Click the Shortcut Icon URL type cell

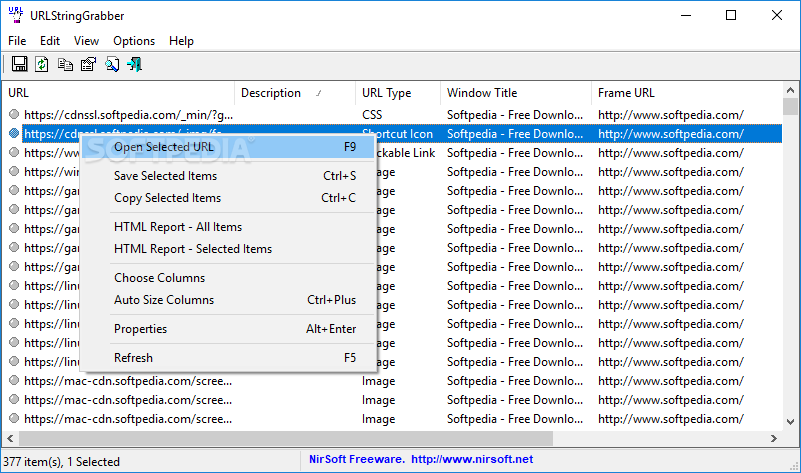click(x=397, y=134)
